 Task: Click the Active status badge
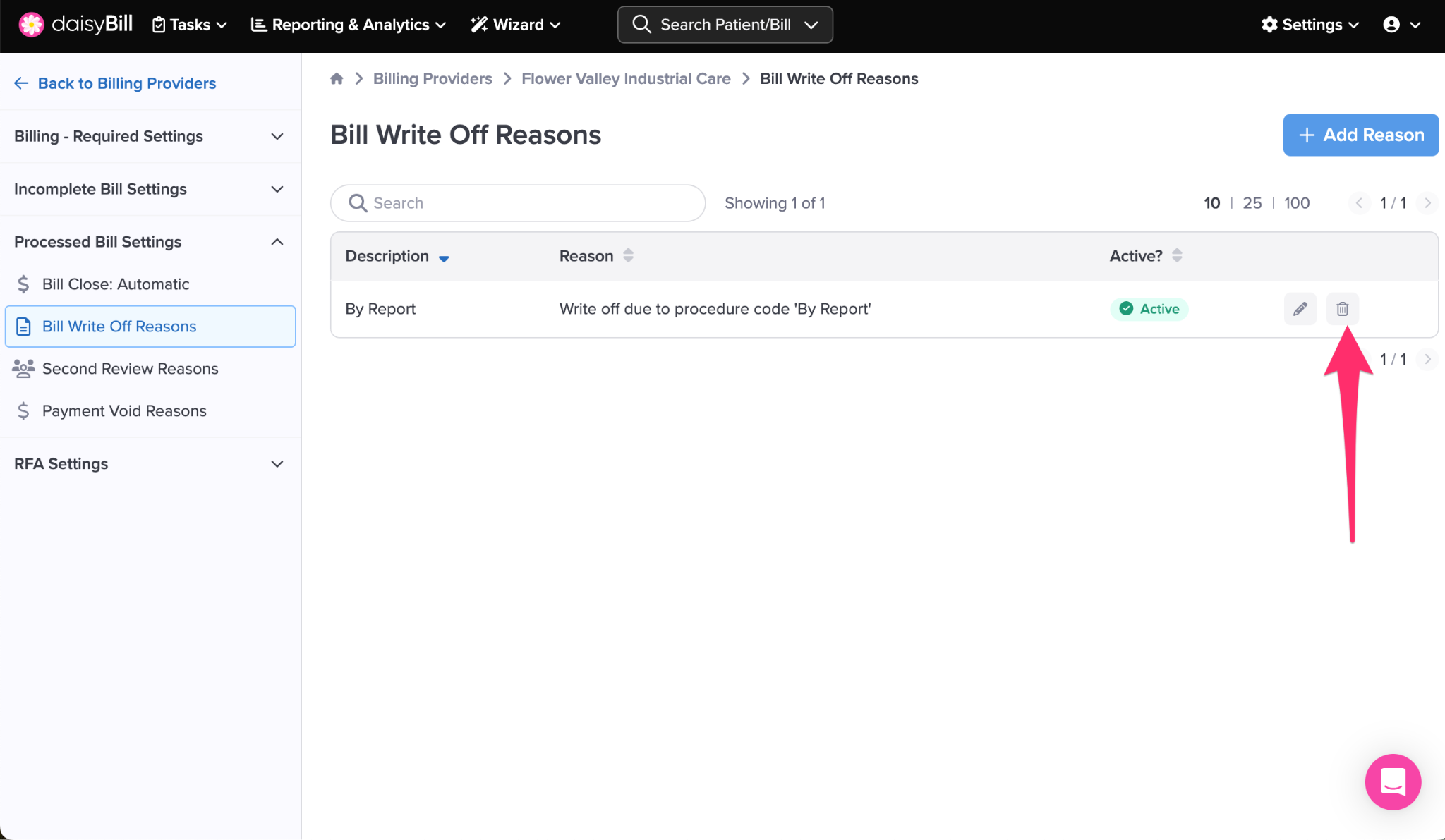click(1149, 309)
